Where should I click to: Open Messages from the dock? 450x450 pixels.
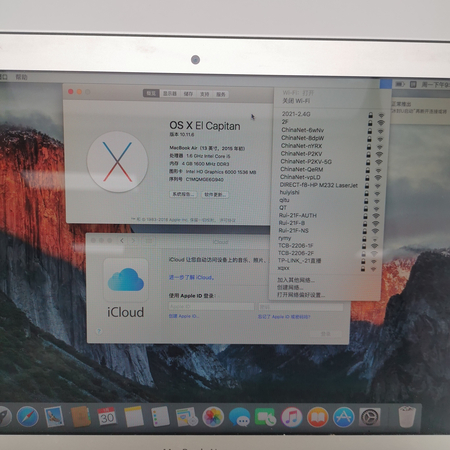click(x=239, y=417)
